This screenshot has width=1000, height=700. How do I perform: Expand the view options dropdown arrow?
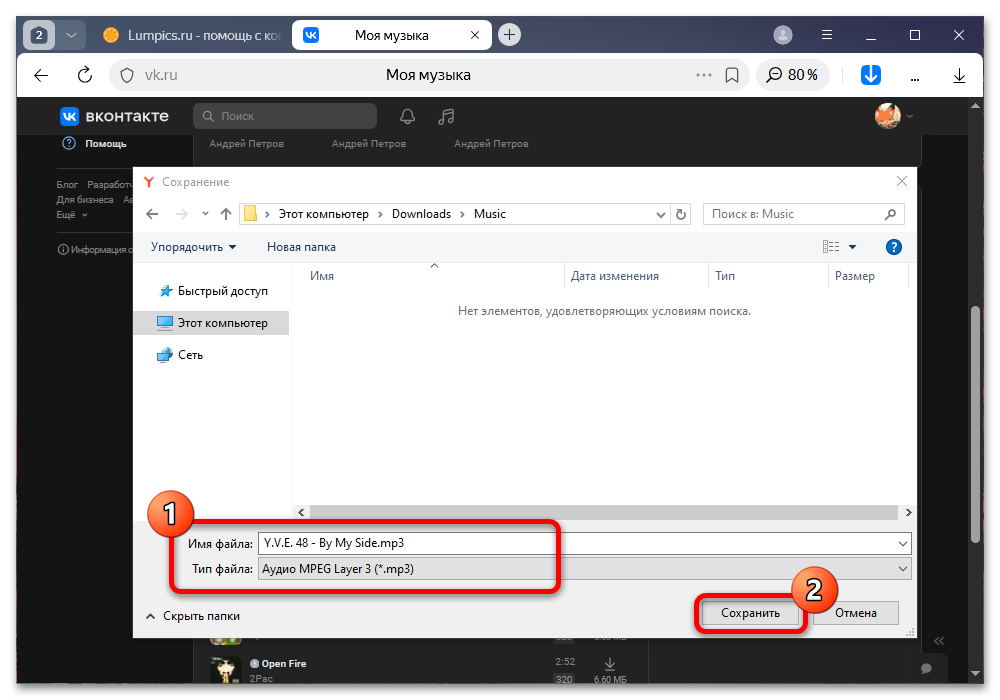[x=852, y=247]
